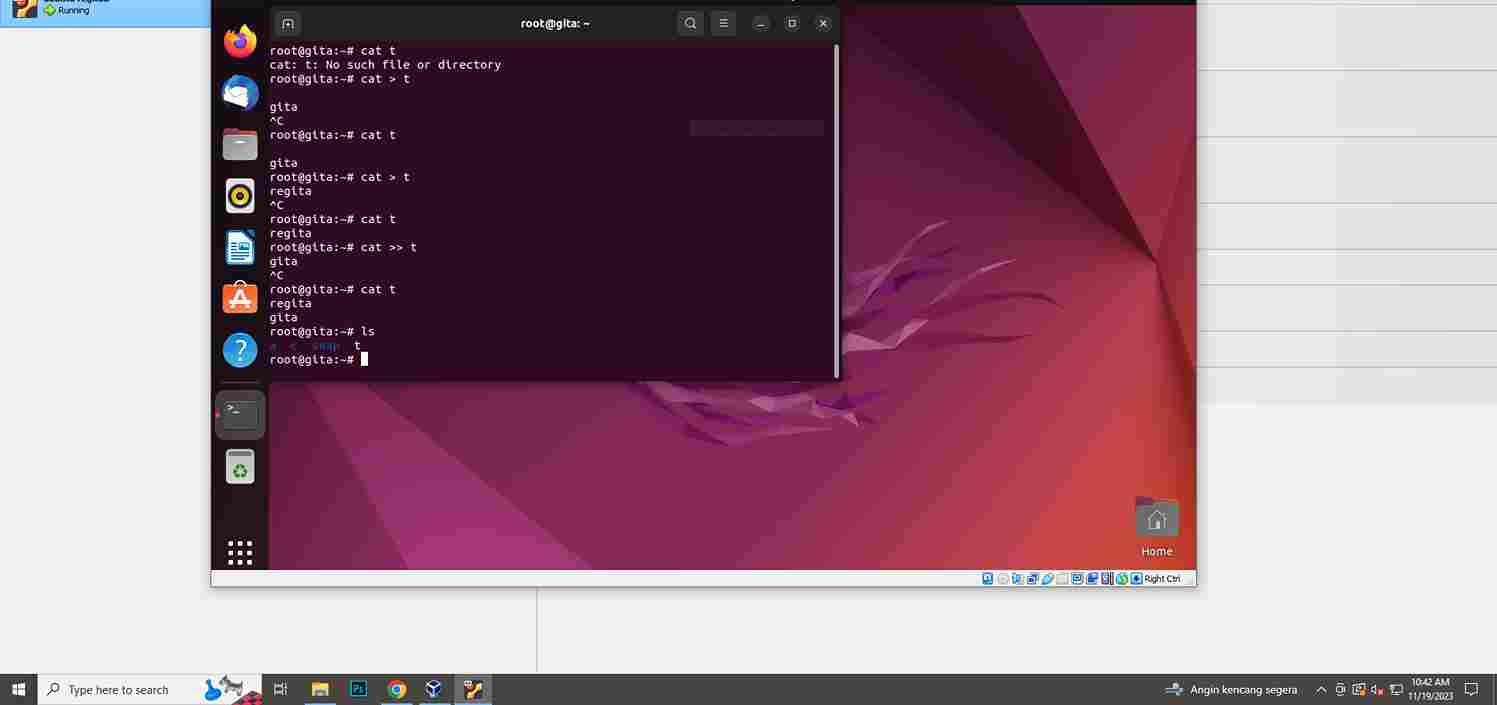The width and height of the screenshot is (1497, 705).
Task: Click the Meet Now tray icon
Action: click(1340, 689)
